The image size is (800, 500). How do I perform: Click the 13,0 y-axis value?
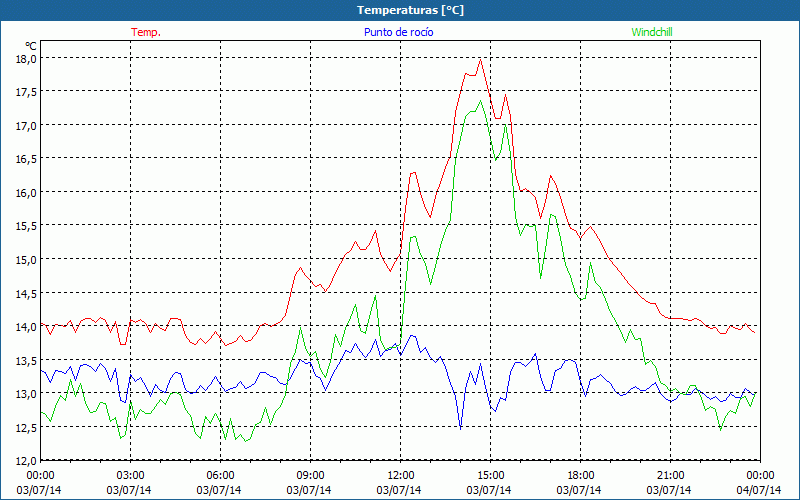click(x=27, y=394)
